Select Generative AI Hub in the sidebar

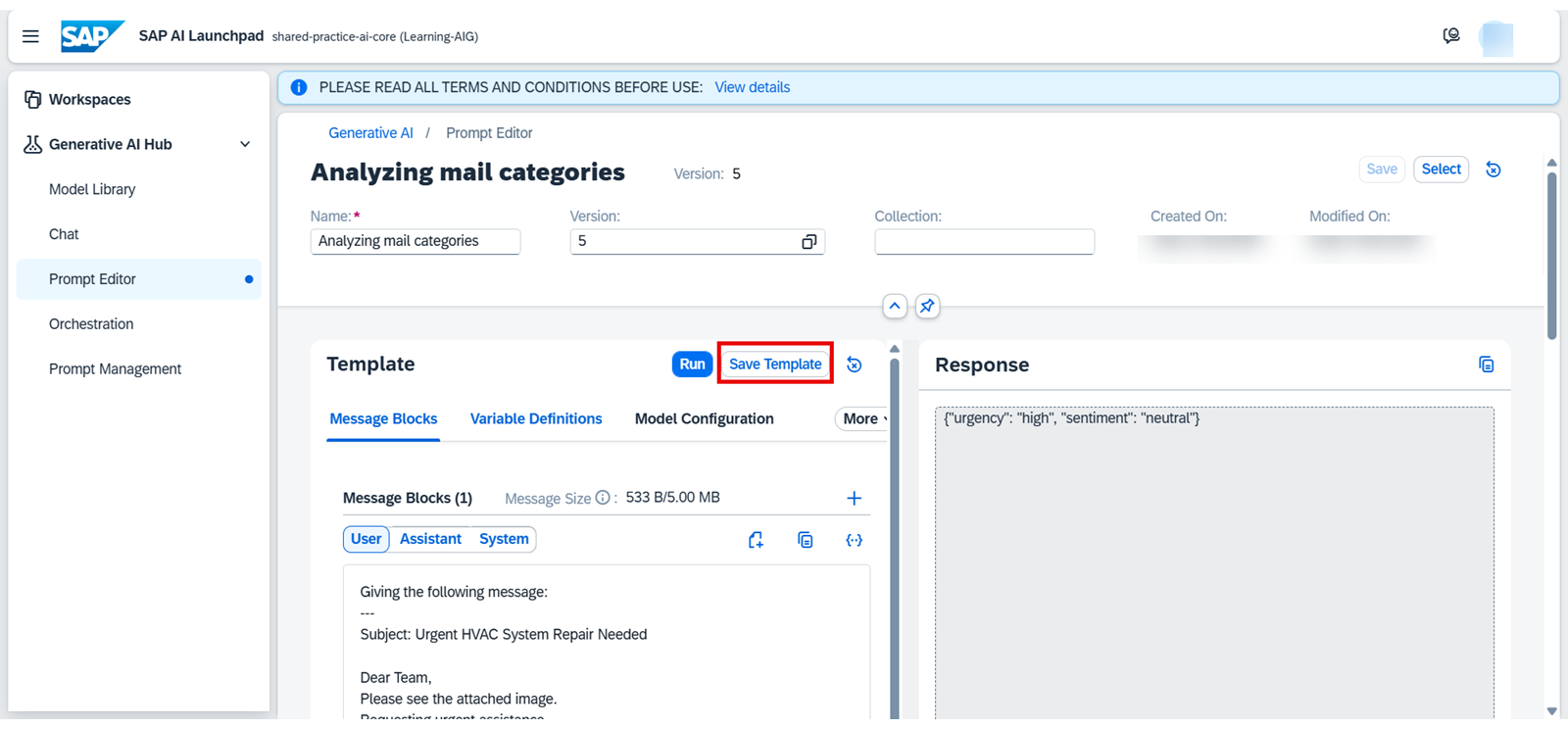click(x=111, y=144)
